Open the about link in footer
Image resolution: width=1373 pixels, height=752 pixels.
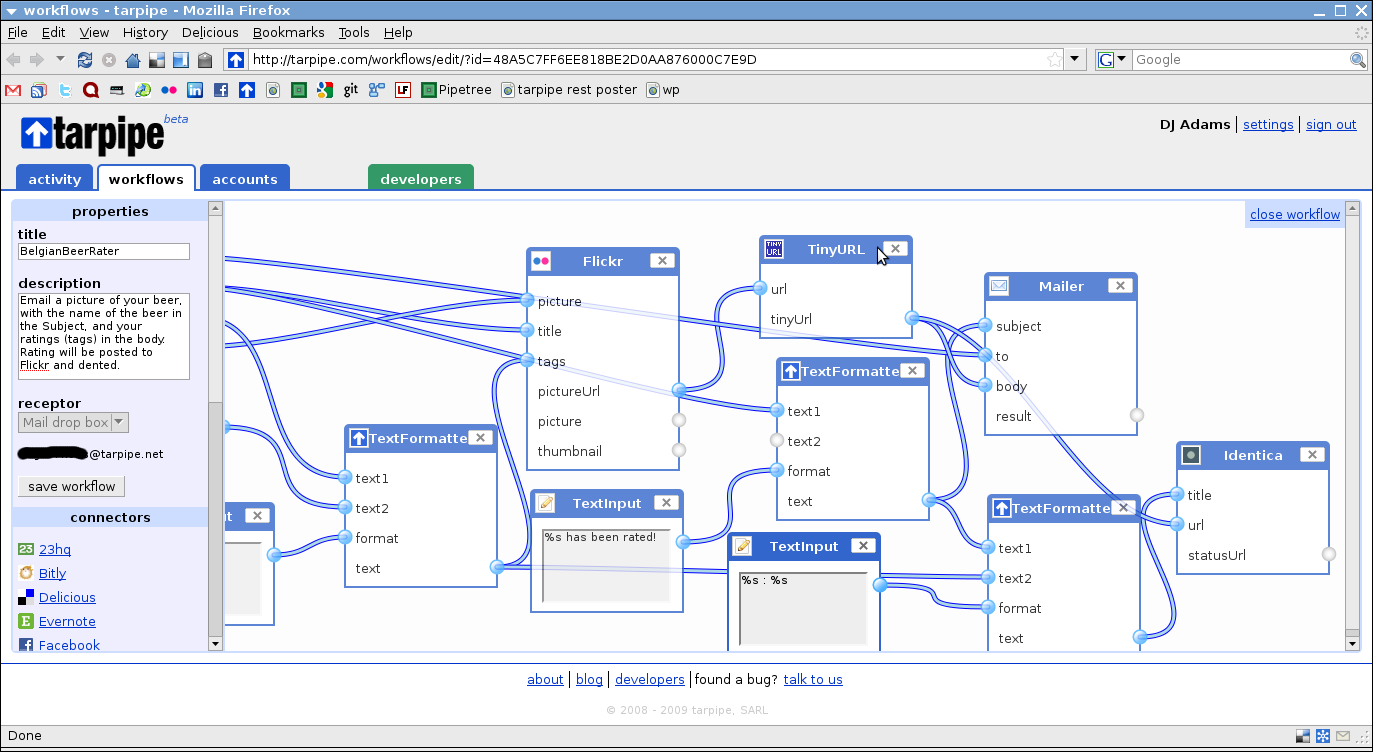(x=545, y=680)
